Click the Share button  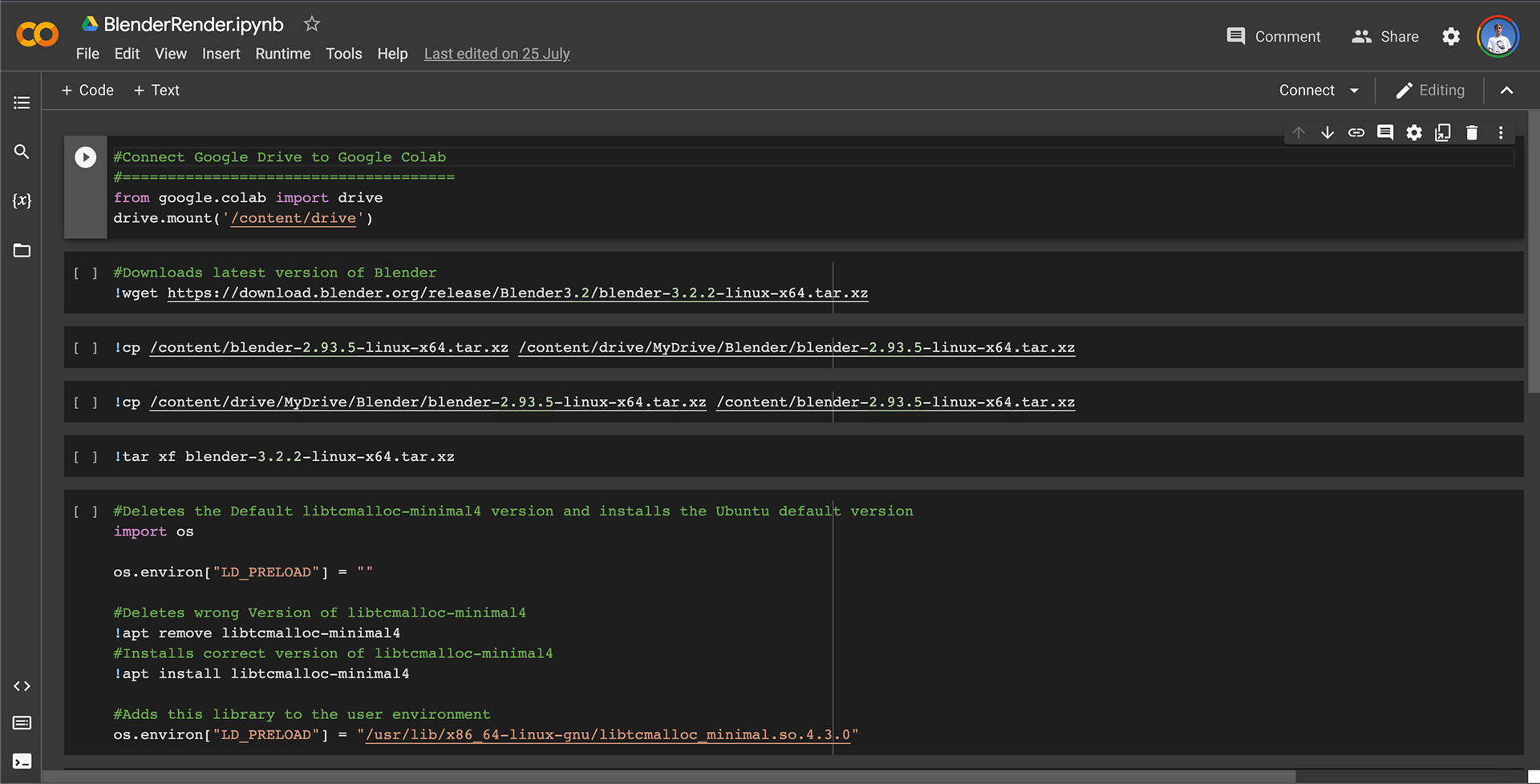[x=1385, y=37]
